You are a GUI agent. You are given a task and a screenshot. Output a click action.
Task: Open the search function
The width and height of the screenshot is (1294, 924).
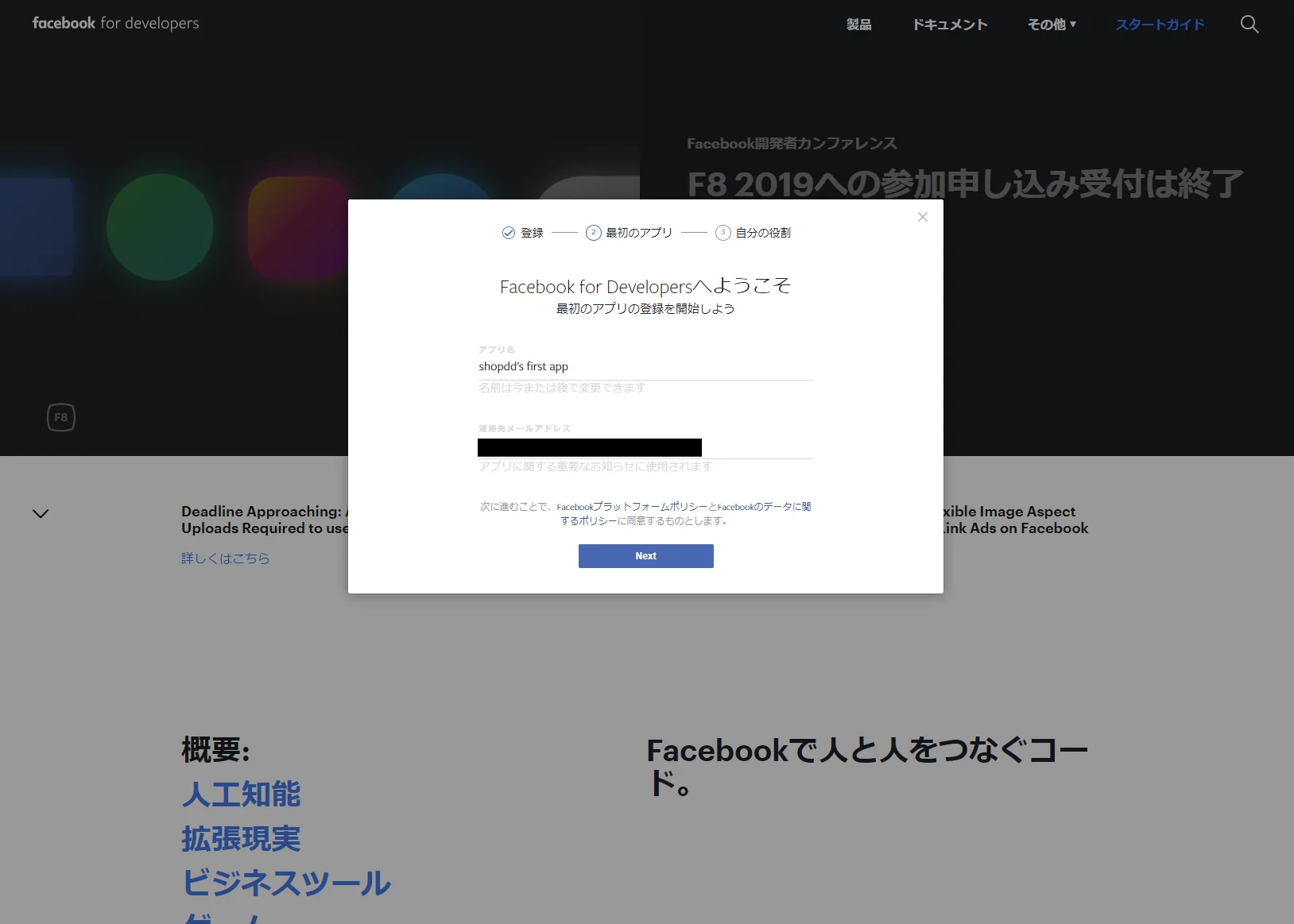pyautogui.click(x=1249, y=25)
